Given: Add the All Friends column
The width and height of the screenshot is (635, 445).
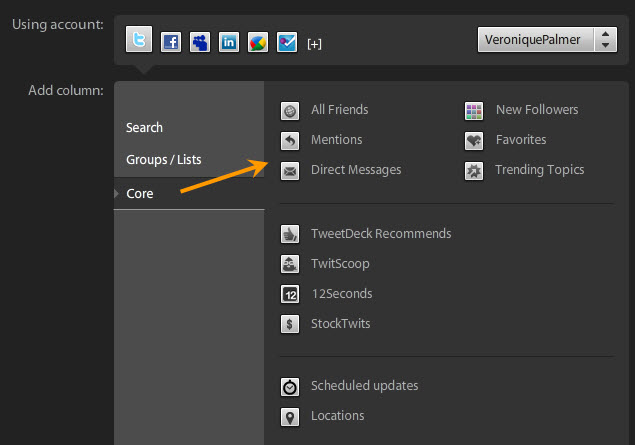Looking at the screenshot, I should coord(339,110).
